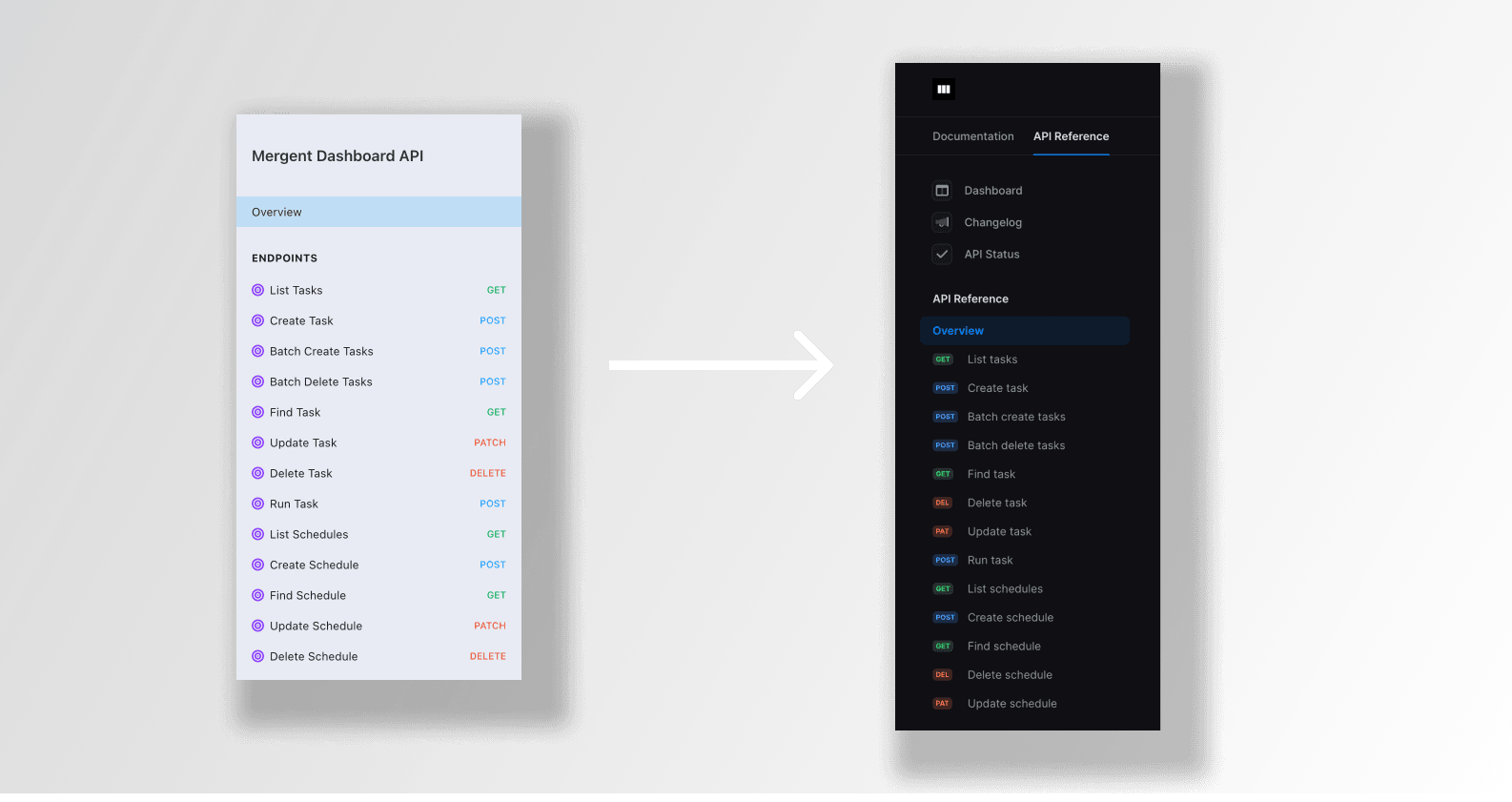Click the Dashboard window icon

point(942,191)
